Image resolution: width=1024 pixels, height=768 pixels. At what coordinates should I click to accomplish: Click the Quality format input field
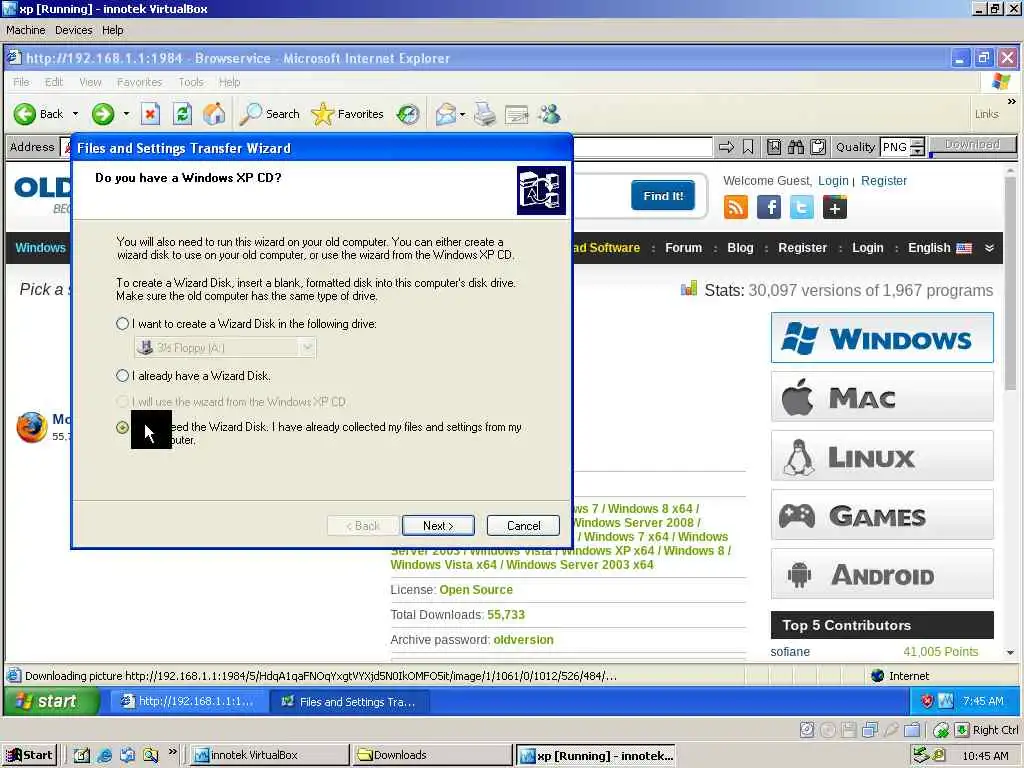[895, 147]
